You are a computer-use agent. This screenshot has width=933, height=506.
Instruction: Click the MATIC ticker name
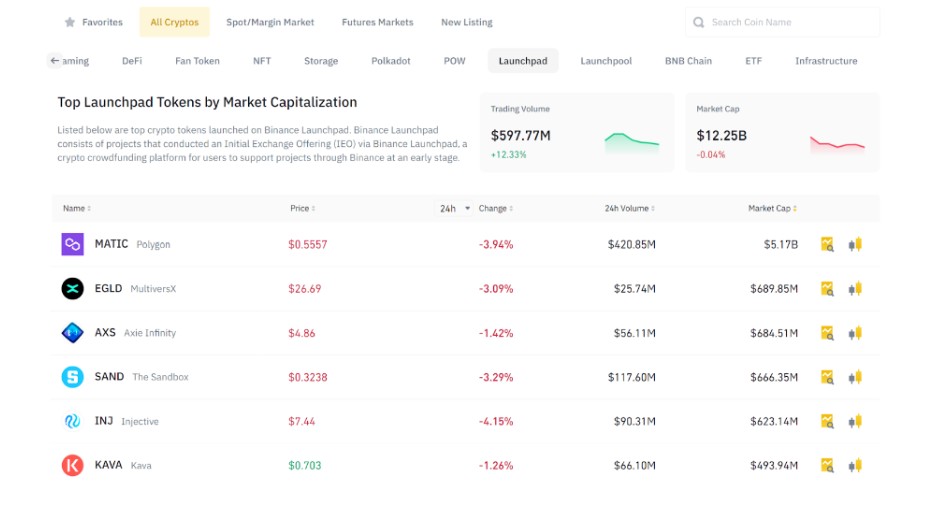click(111, 244)
